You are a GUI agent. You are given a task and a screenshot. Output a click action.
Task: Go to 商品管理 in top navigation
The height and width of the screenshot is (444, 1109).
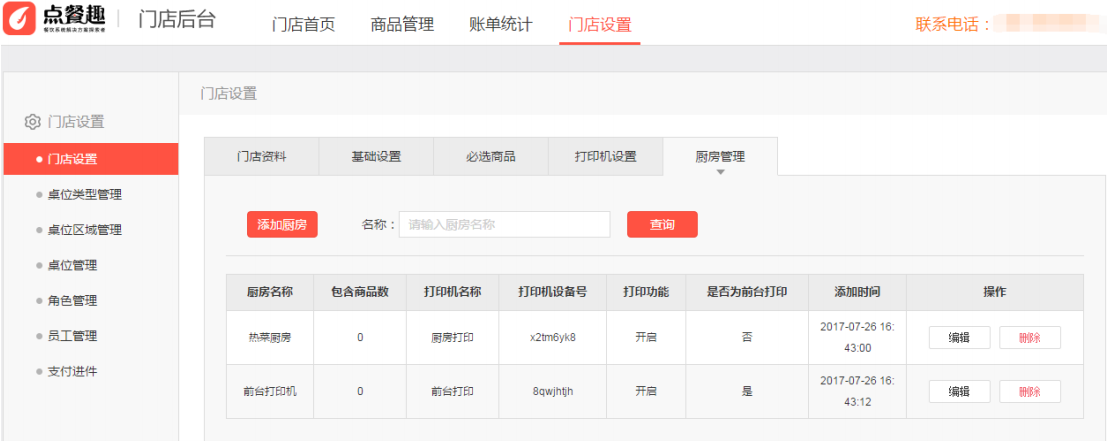[x=402, y=25]
